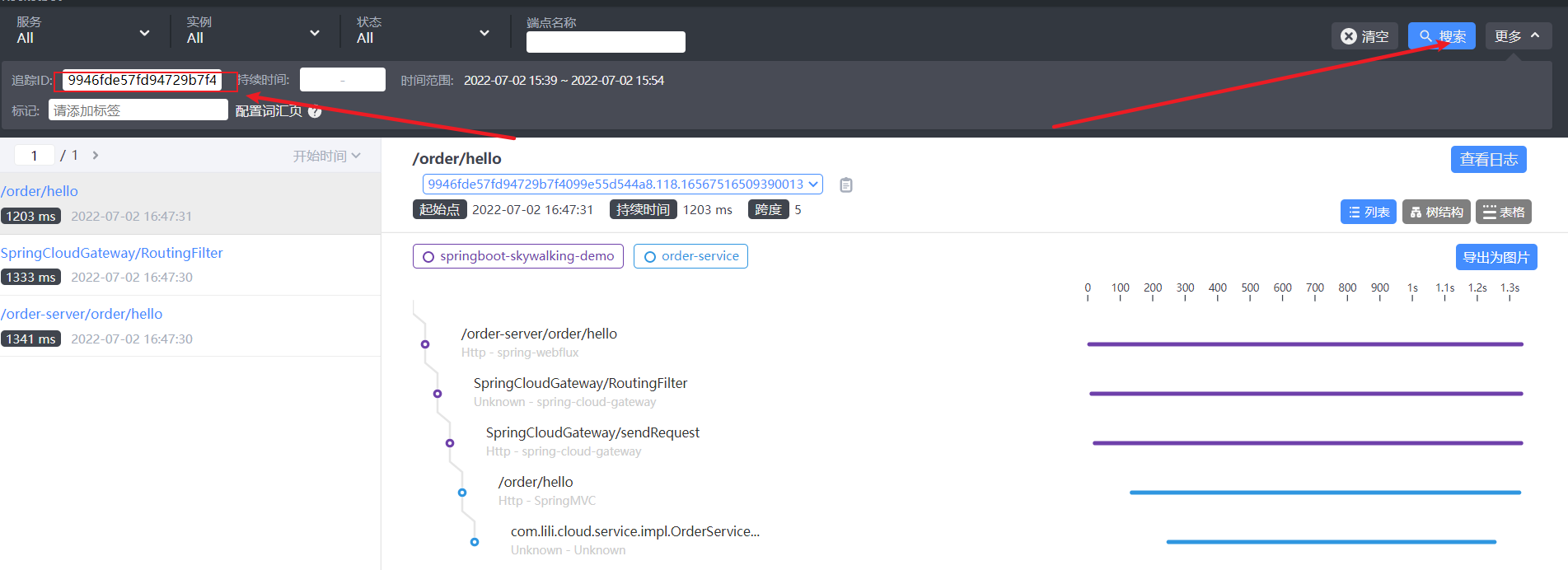Viewport: 1568px width, 570px height.
Task: Open the 服务 service dropdown
Action: point(83,30)
